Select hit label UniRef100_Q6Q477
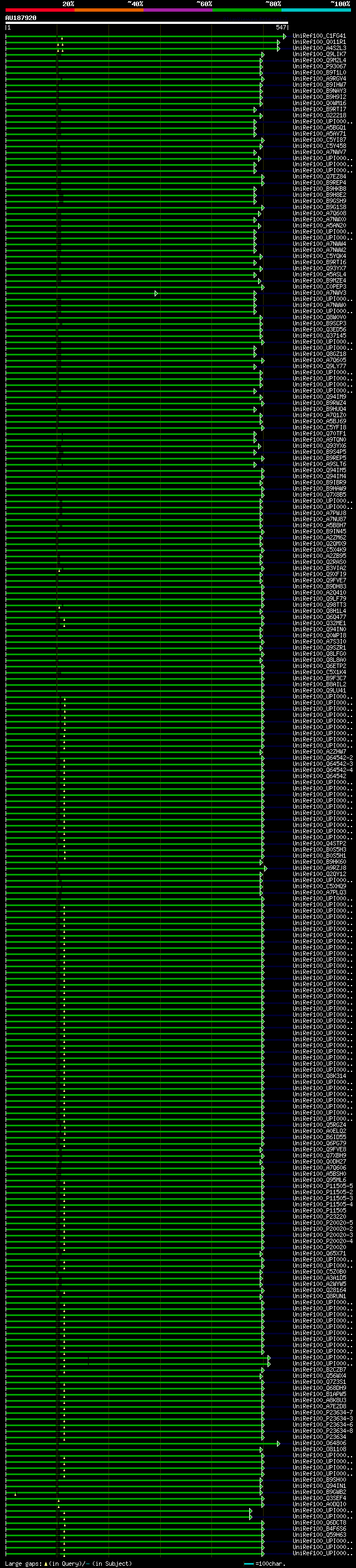 (x=319, y=617)
